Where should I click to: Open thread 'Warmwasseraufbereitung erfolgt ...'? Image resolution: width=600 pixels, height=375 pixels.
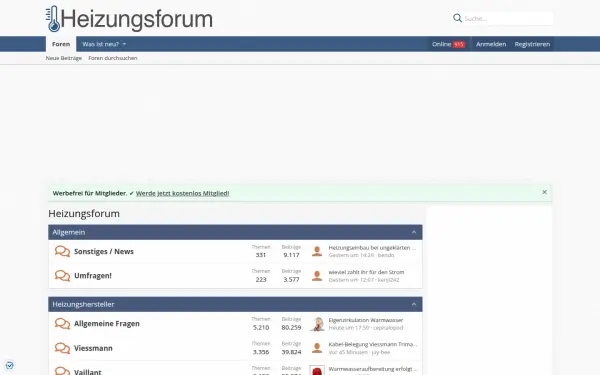(x=373, y=369)
